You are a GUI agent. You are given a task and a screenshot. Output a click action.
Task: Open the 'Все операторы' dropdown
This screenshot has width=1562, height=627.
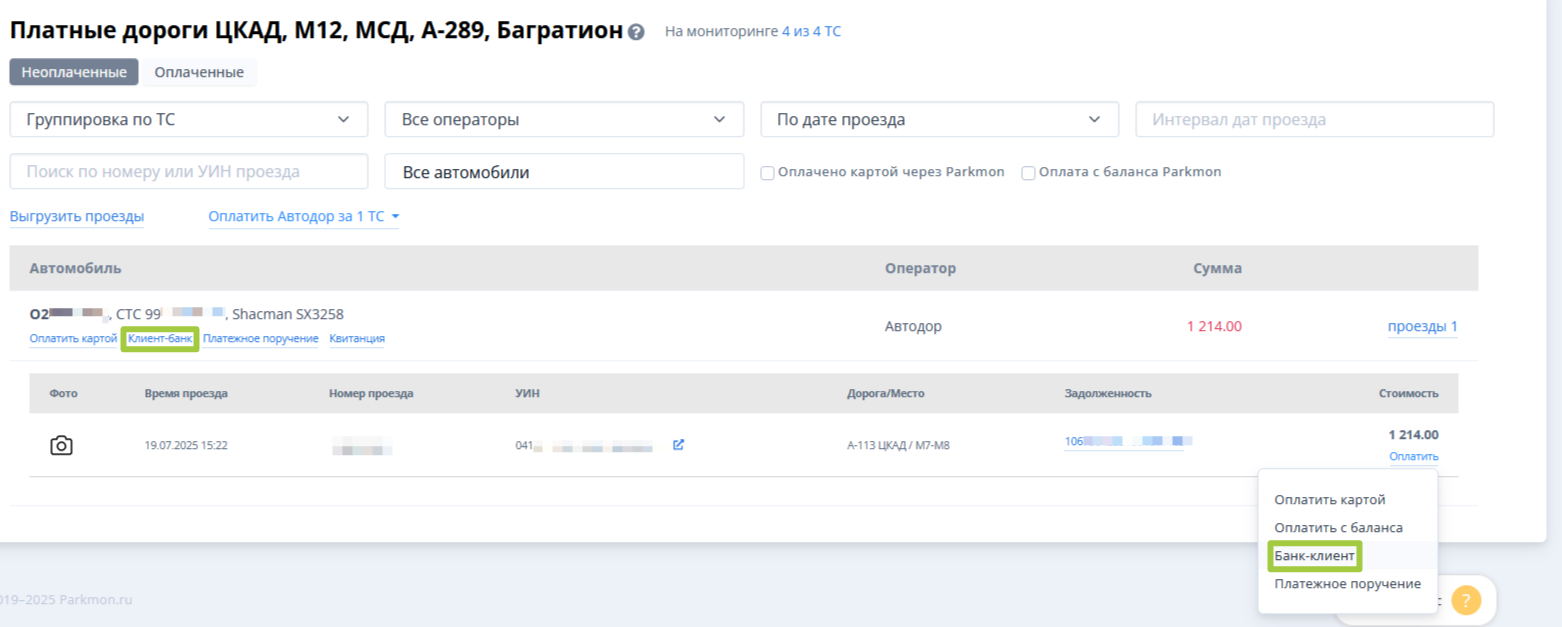click(x=564, y=119)
